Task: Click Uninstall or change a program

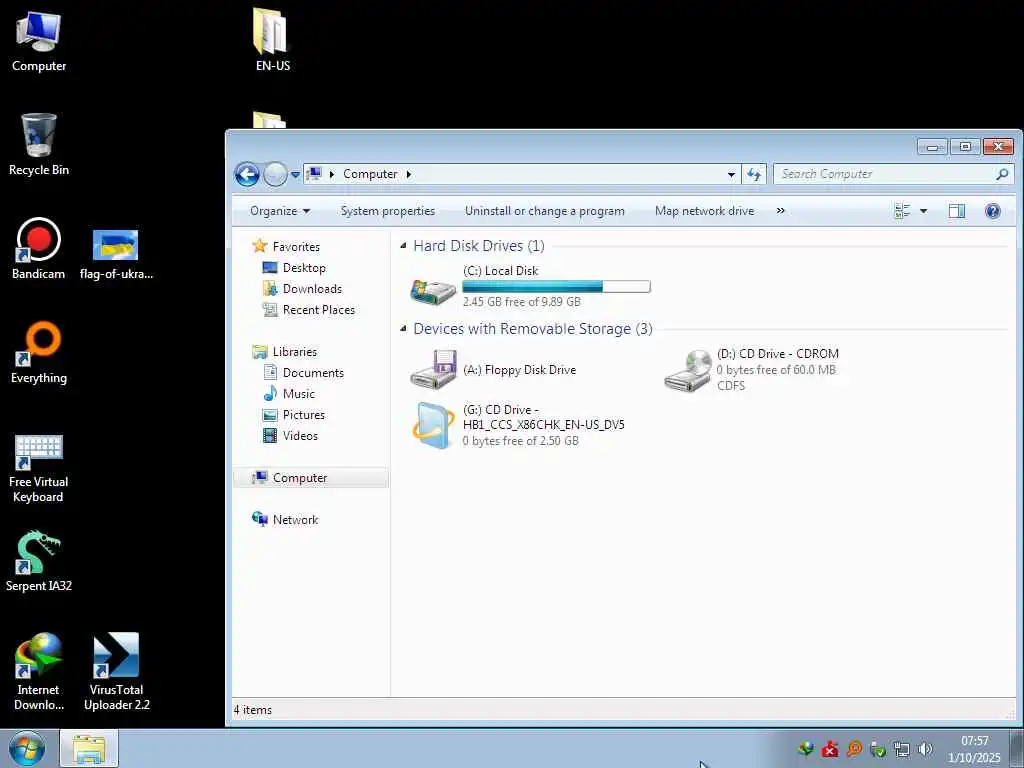Action: point(545,211)
